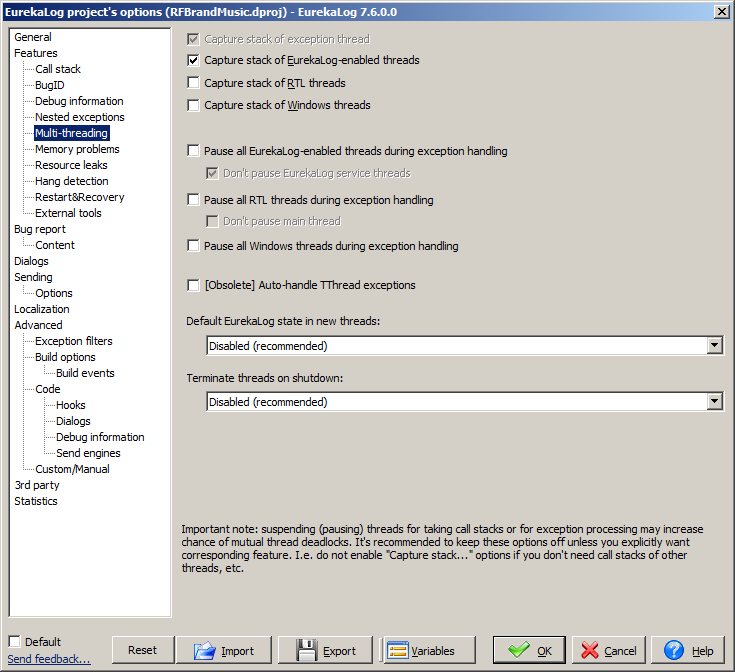Open the Hooks page under Code
The image size is (735, 672).
point(71,405)
